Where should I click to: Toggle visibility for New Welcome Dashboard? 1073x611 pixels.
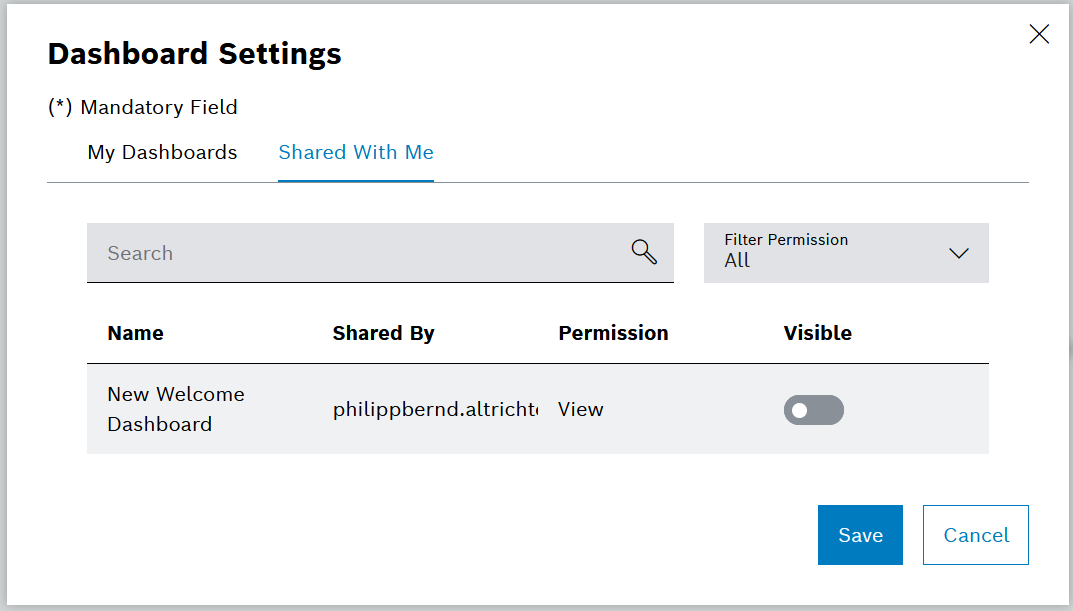tap(813, 410)
